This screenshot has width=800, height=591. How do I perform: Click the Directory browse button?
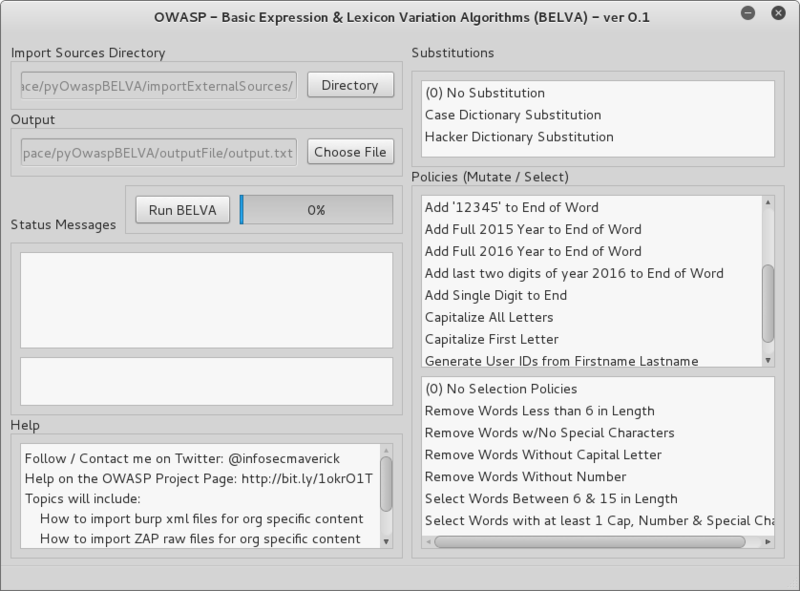tap(350, 85)
